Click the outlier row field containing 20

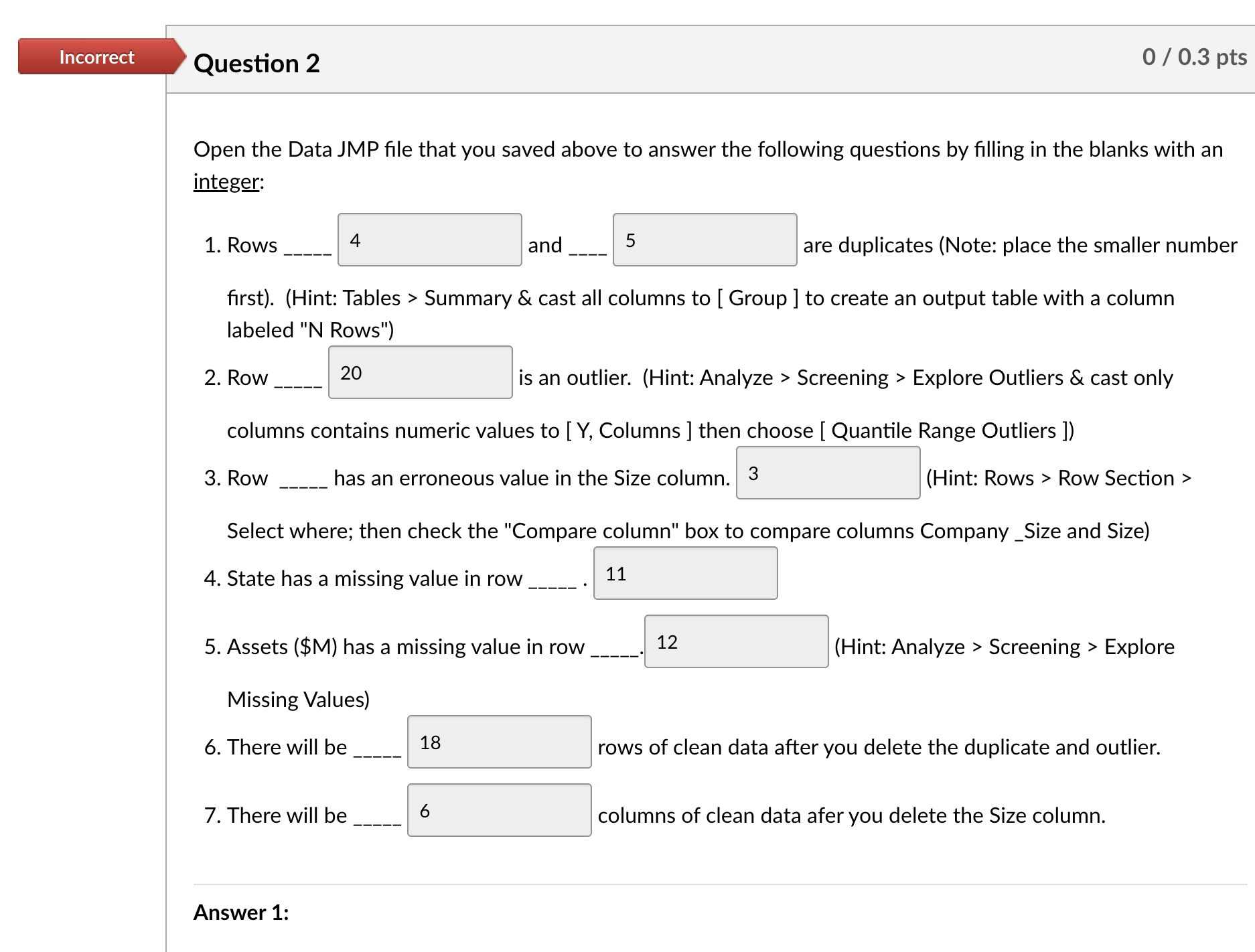click(x=420, y=372)
